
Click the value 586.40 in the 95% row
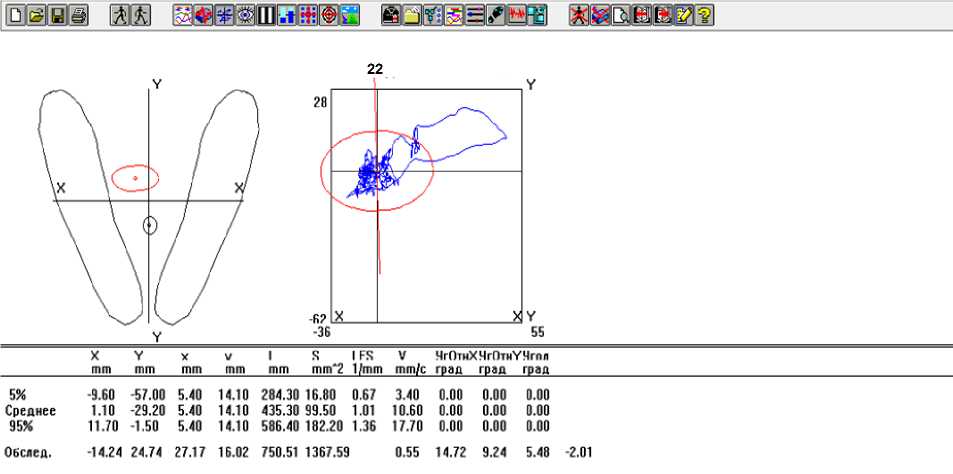[280, 425]
